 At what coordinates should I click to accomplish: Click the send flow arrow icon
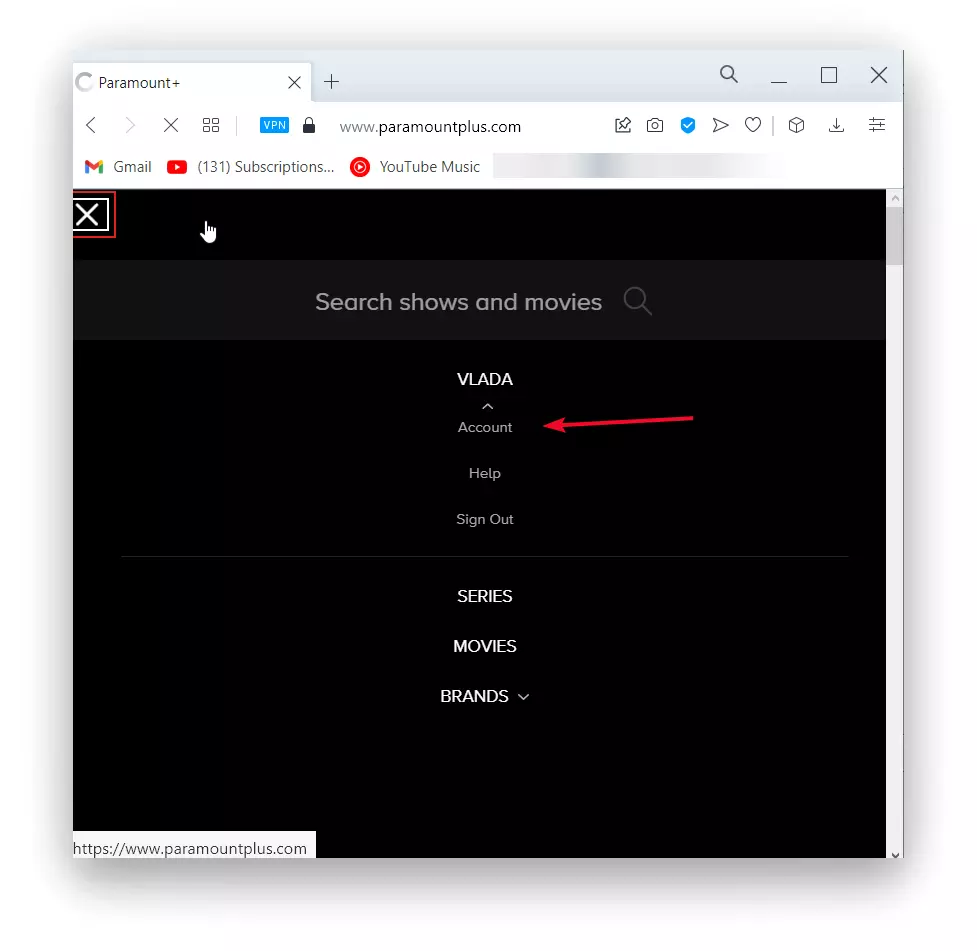pos(720,125)
